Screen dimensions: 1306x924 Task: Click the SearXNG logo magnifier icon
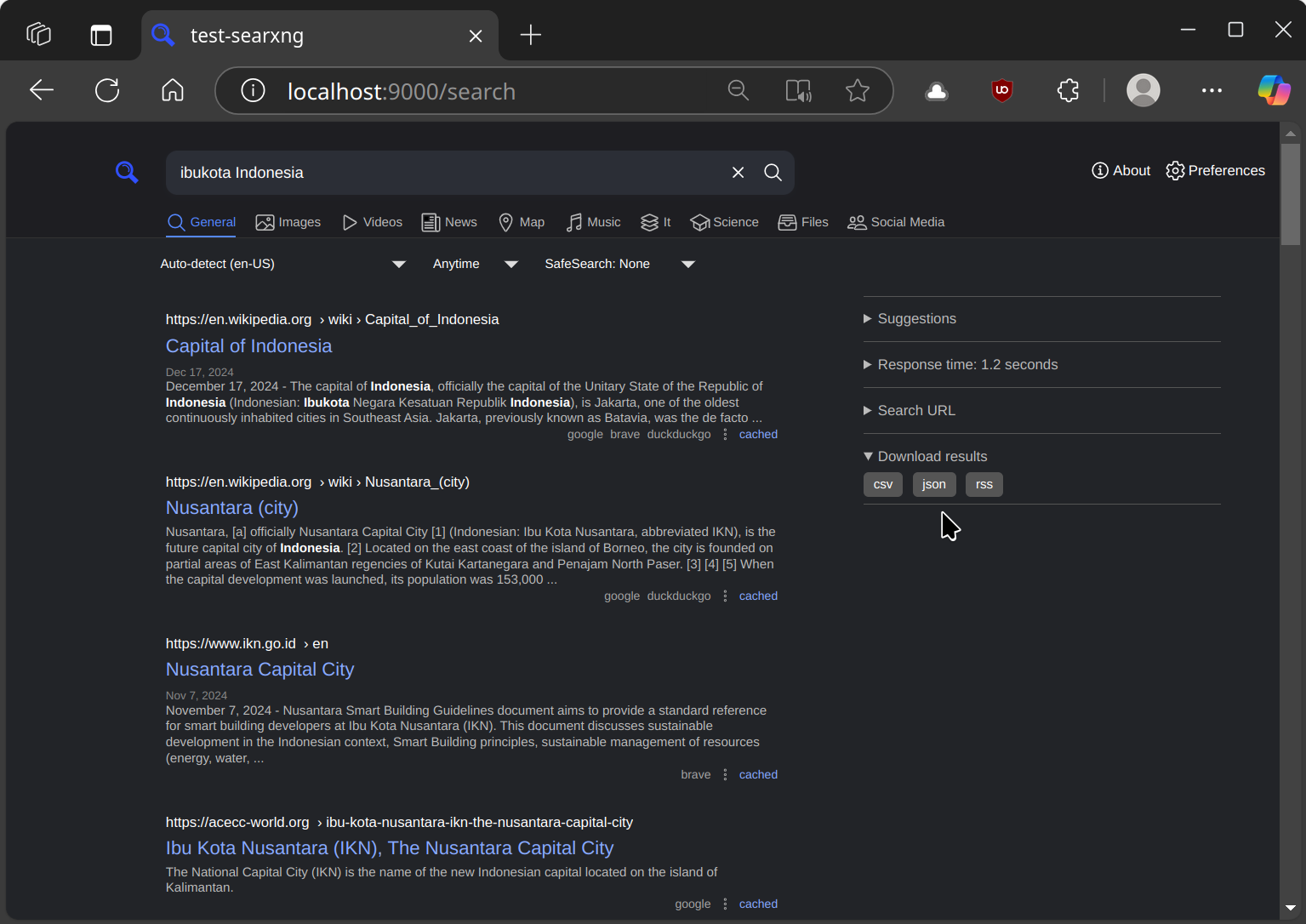(127, 172)
